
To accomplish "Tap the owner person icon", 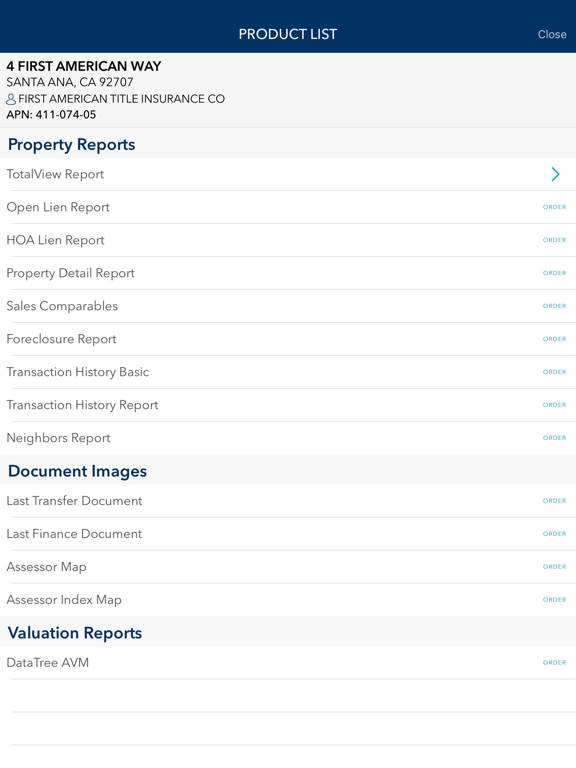I will (x=11, y=99).
